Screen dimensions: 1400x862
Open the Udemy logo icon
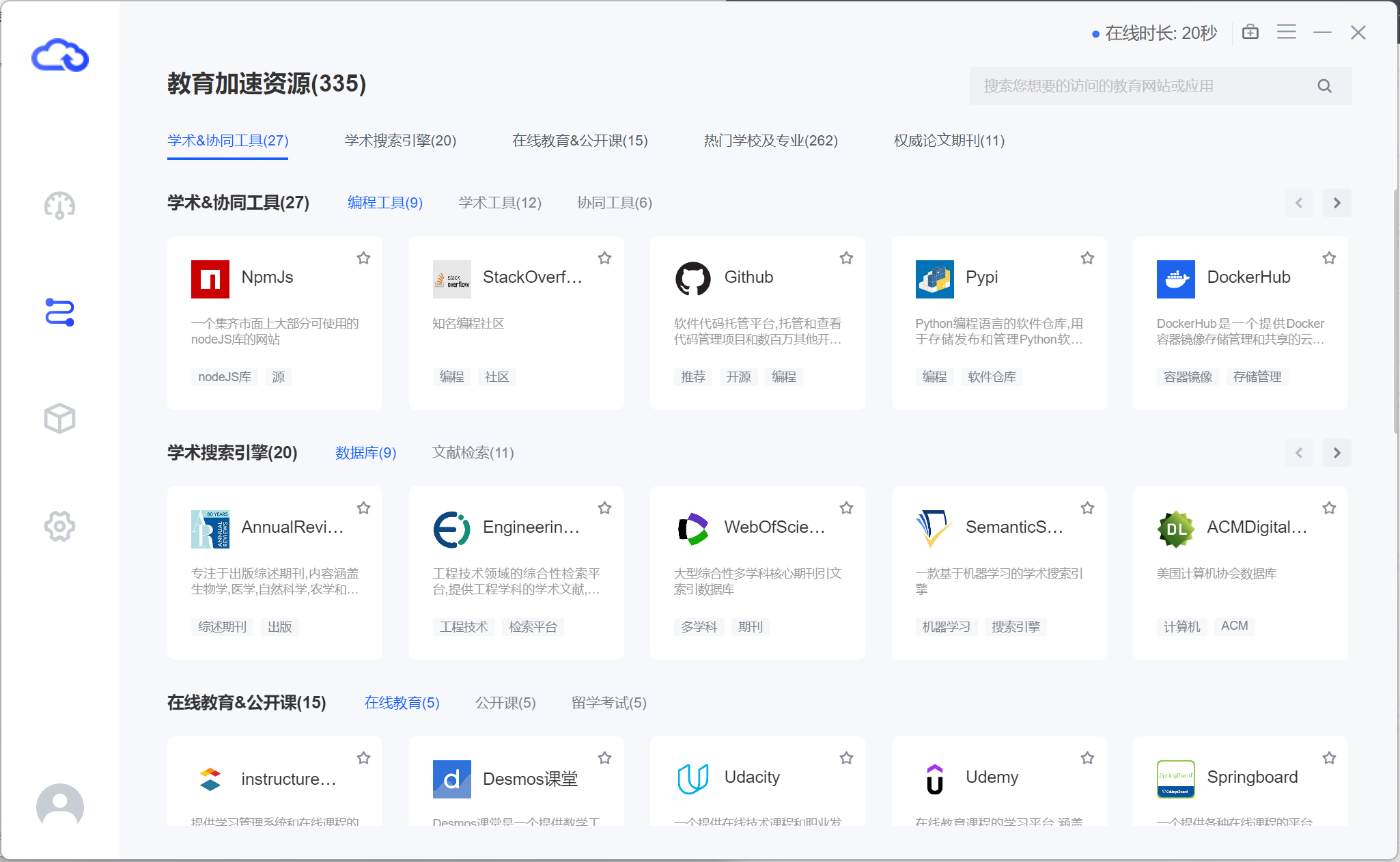pyautogui.click(x=934, y=779)
